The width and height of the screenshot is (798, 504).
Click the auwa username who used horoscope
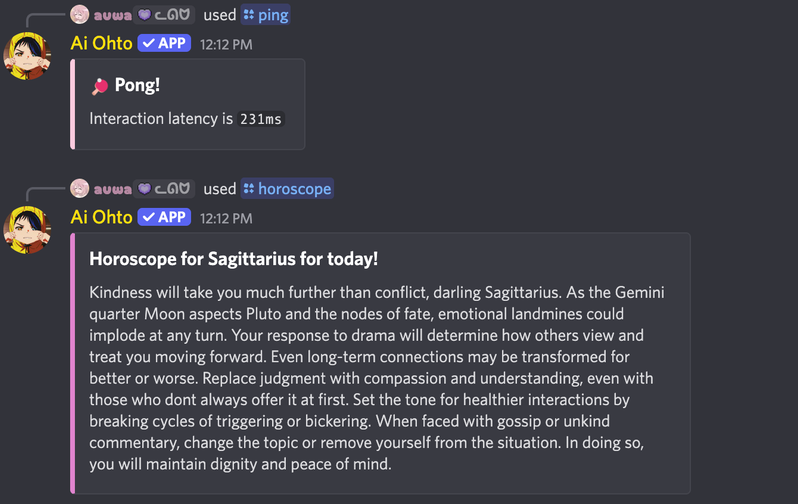(112, 188)
